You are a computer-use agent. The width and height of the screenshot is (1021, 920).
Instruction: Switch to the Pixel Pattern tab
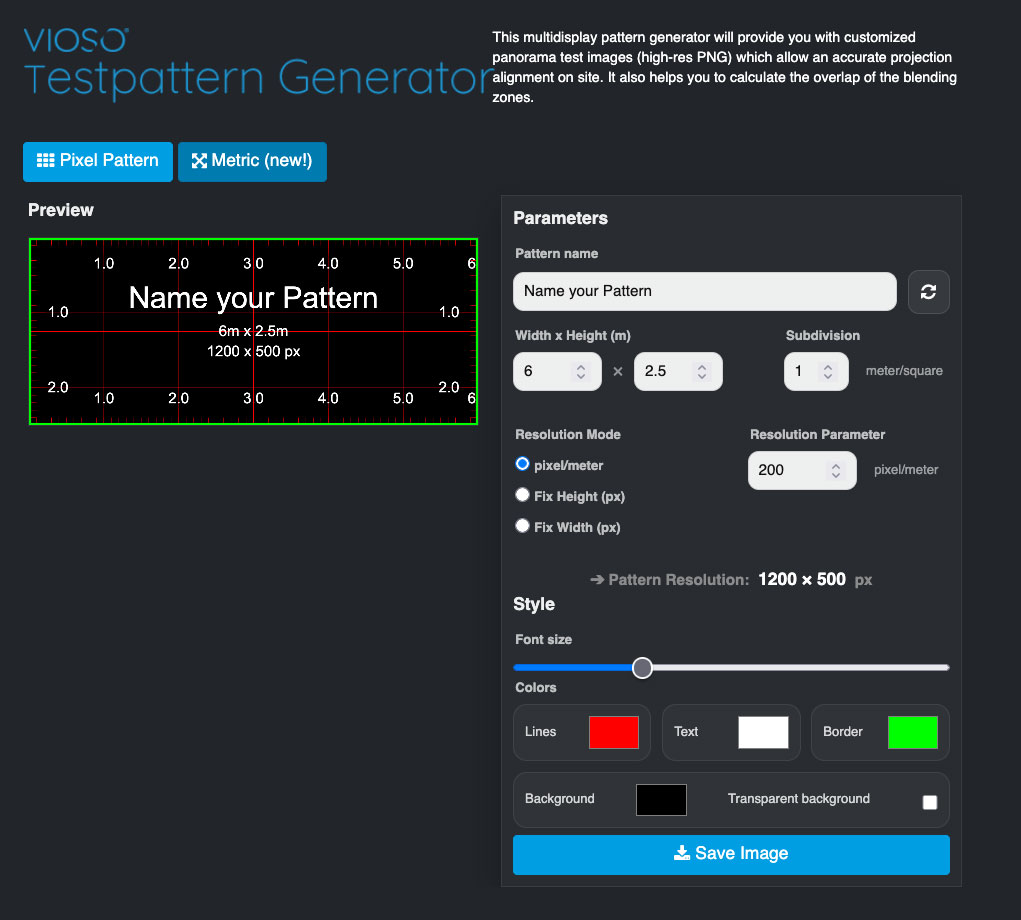97,161
